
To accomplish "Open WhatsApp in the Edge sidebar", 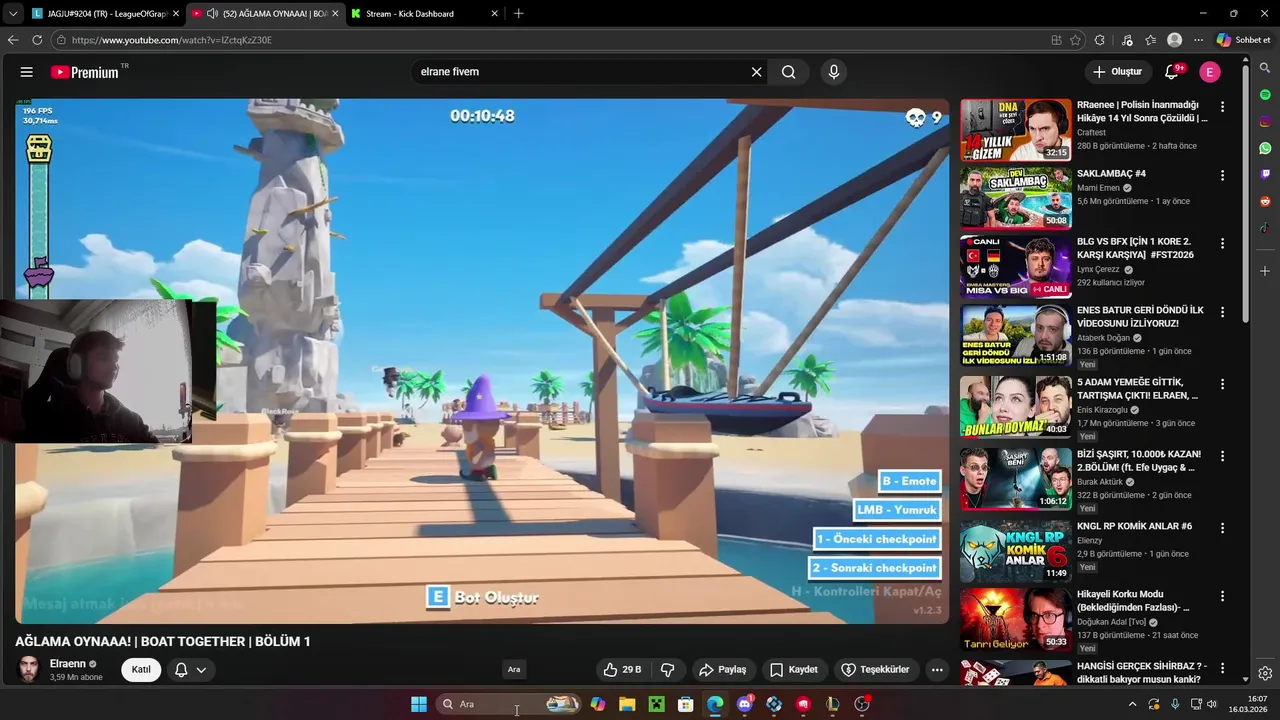I will click(1265, 148).
